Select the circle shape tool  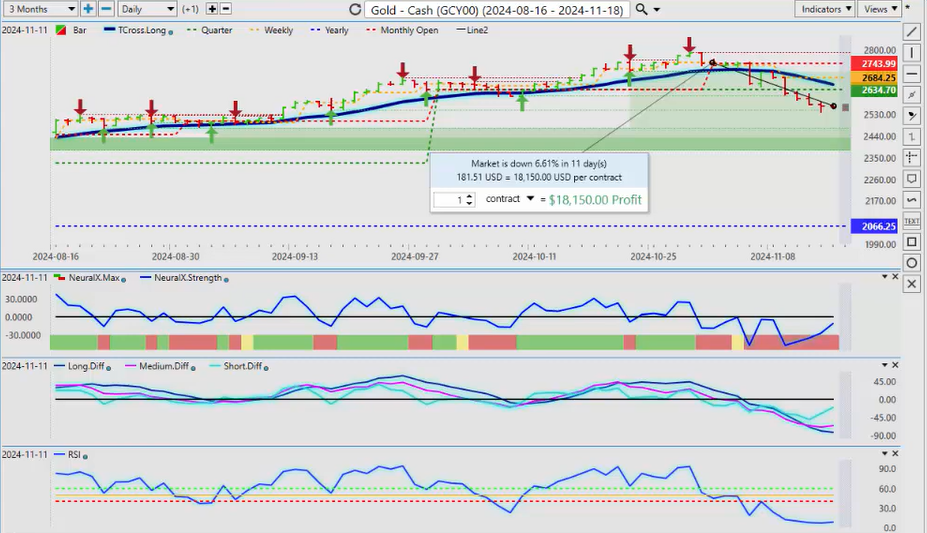point(911,263)
